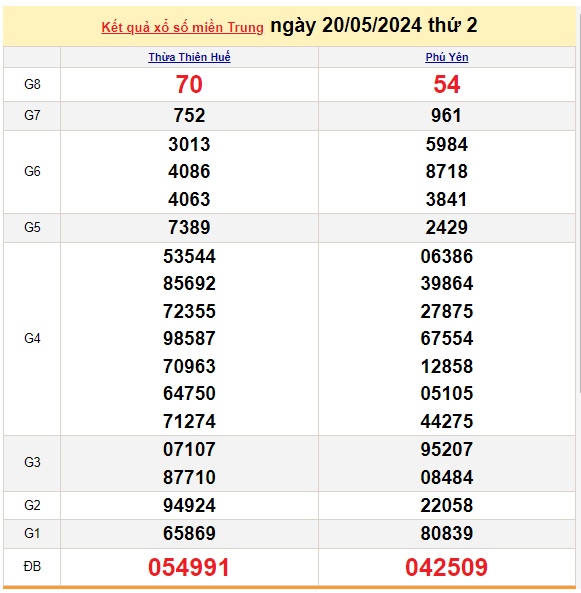This screenshot has height=593, width=581.
Task: Click the G5 number 2429
Action: 447,227
